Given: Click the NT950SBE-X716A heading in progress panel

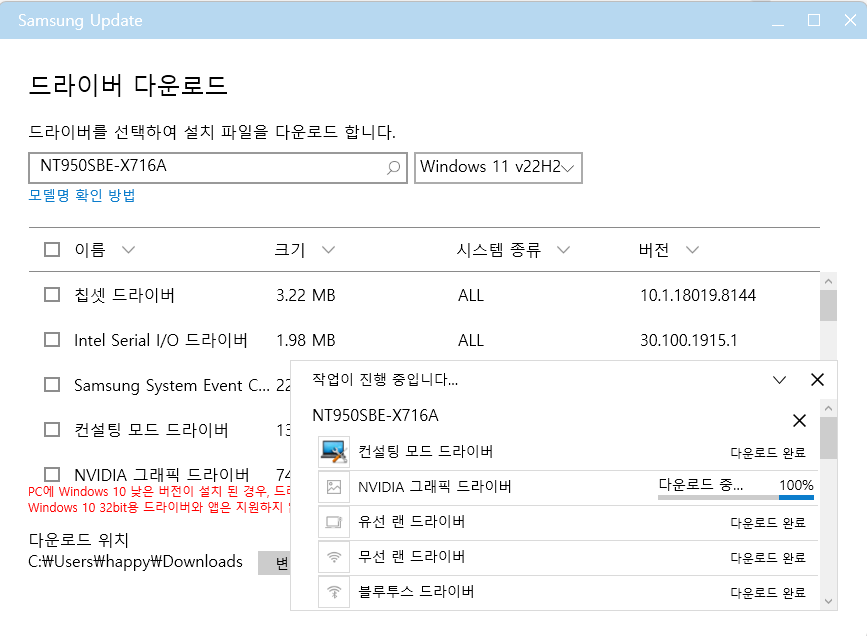Looking at the screenshot, I should 375,415.
